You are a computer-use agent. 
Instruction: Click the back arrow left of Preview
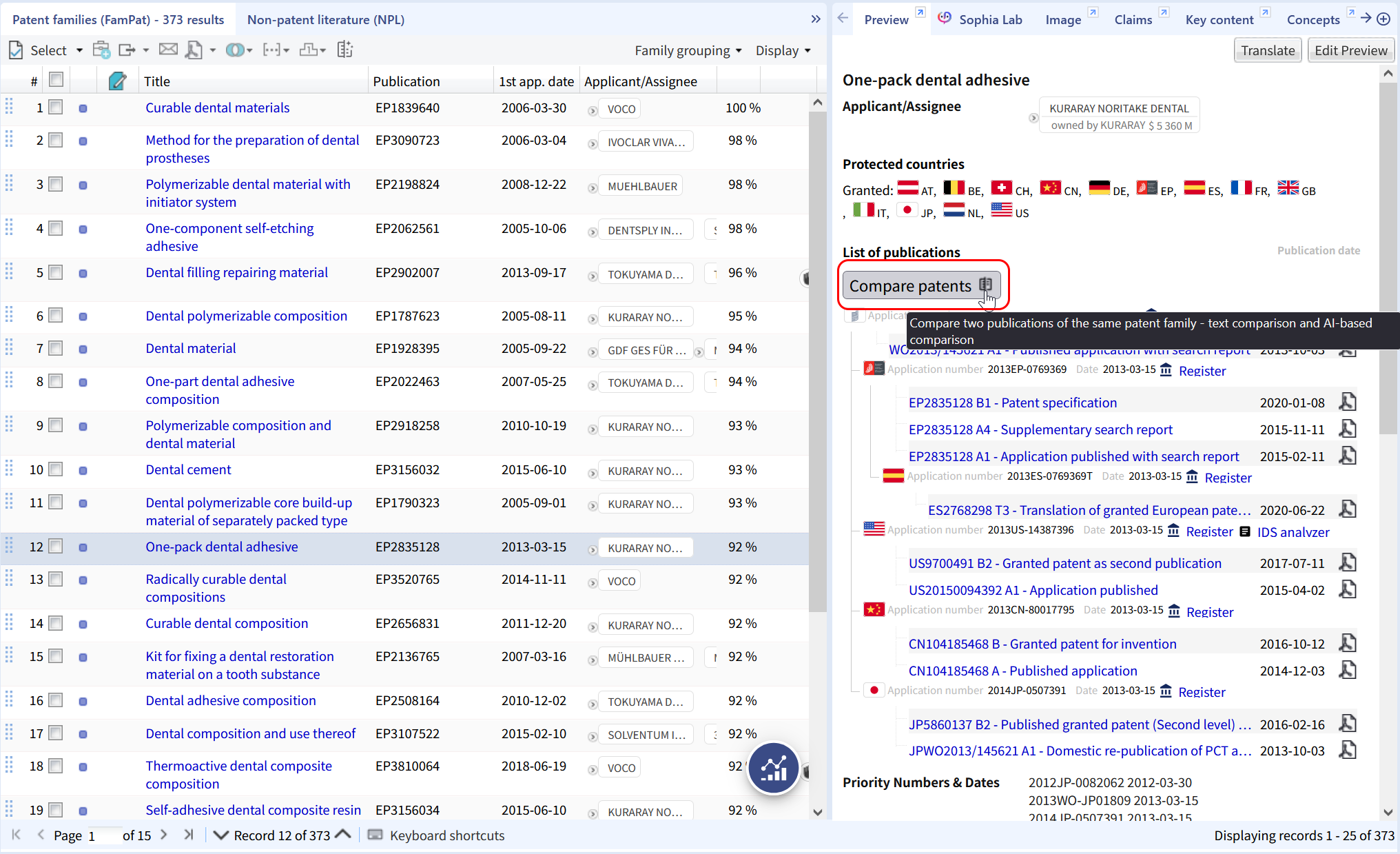843,19
